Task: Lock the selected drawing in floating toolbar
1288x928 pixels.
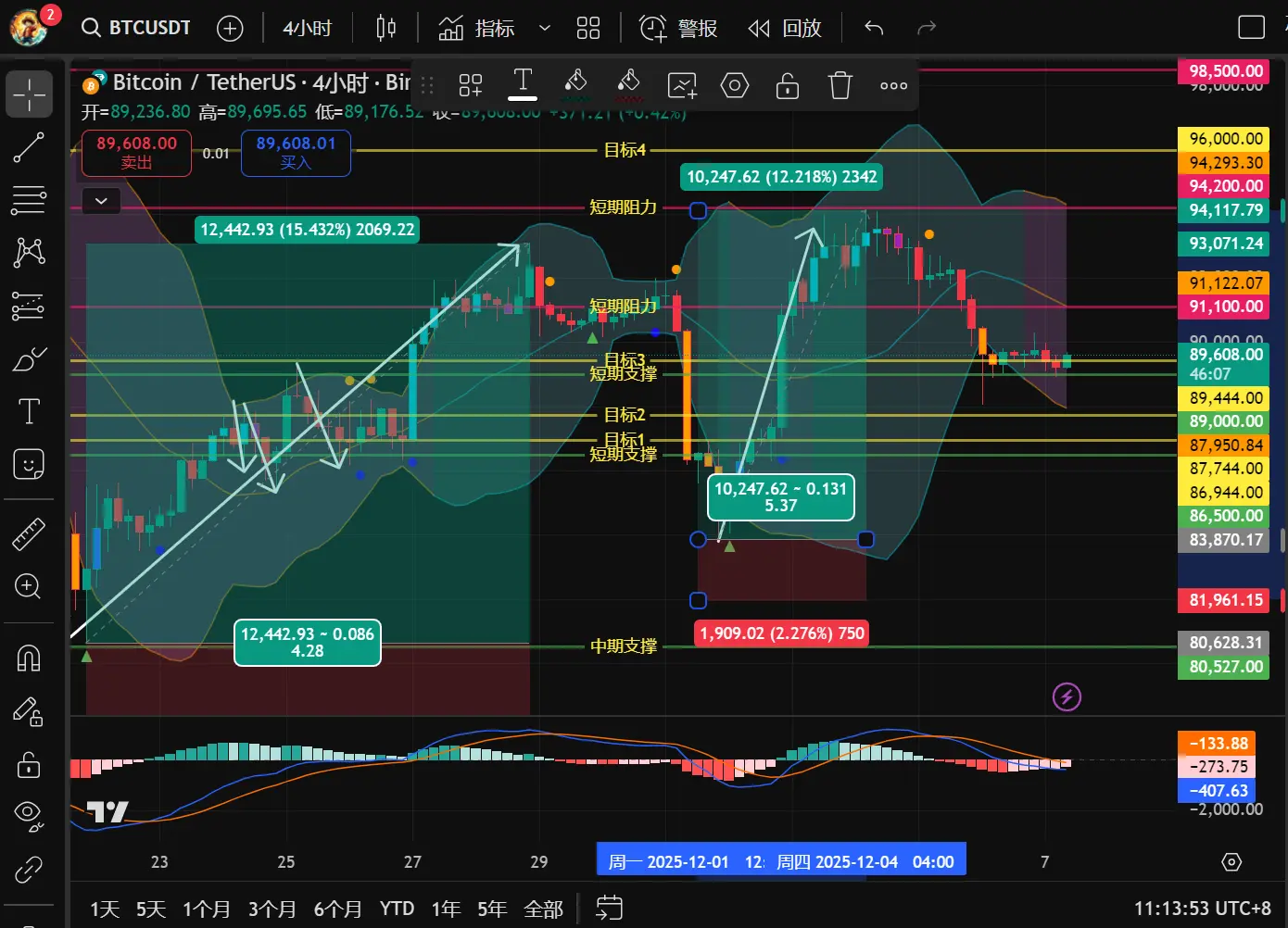Action: pyautogui.click(x=788, y=85)
